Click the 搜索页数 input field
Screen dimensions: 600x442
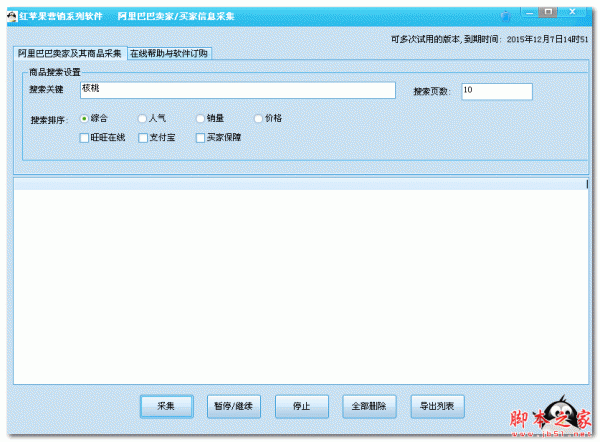pyautogui.click(x=497, y=91)
